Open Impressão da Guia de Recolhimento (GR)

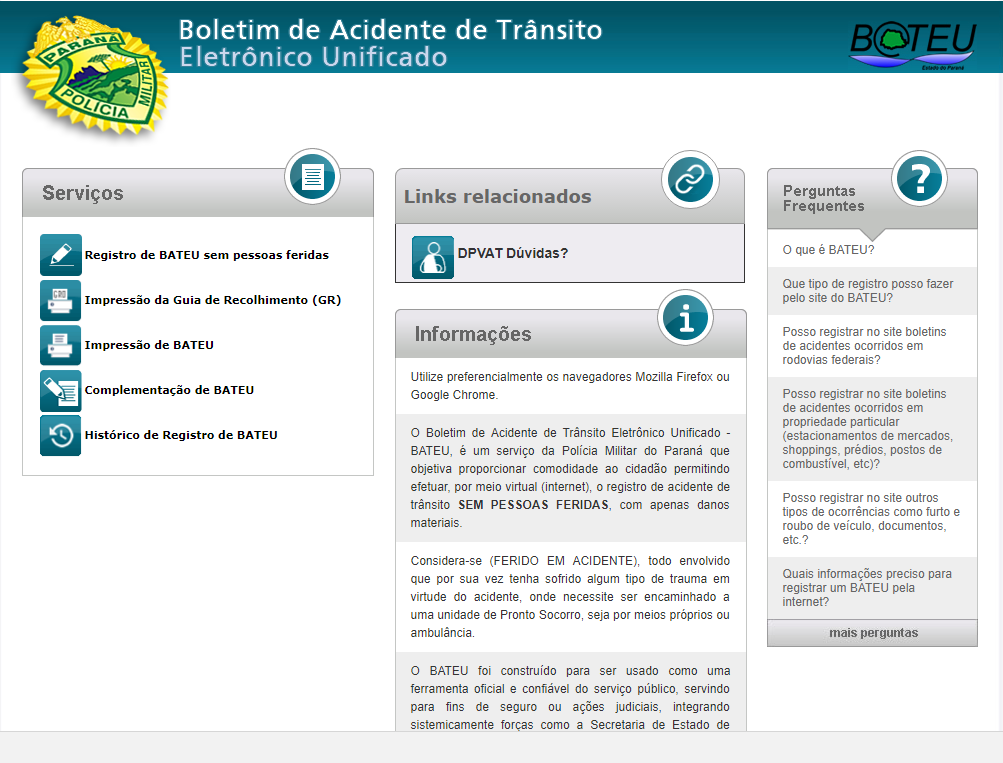tap(213, 300)
